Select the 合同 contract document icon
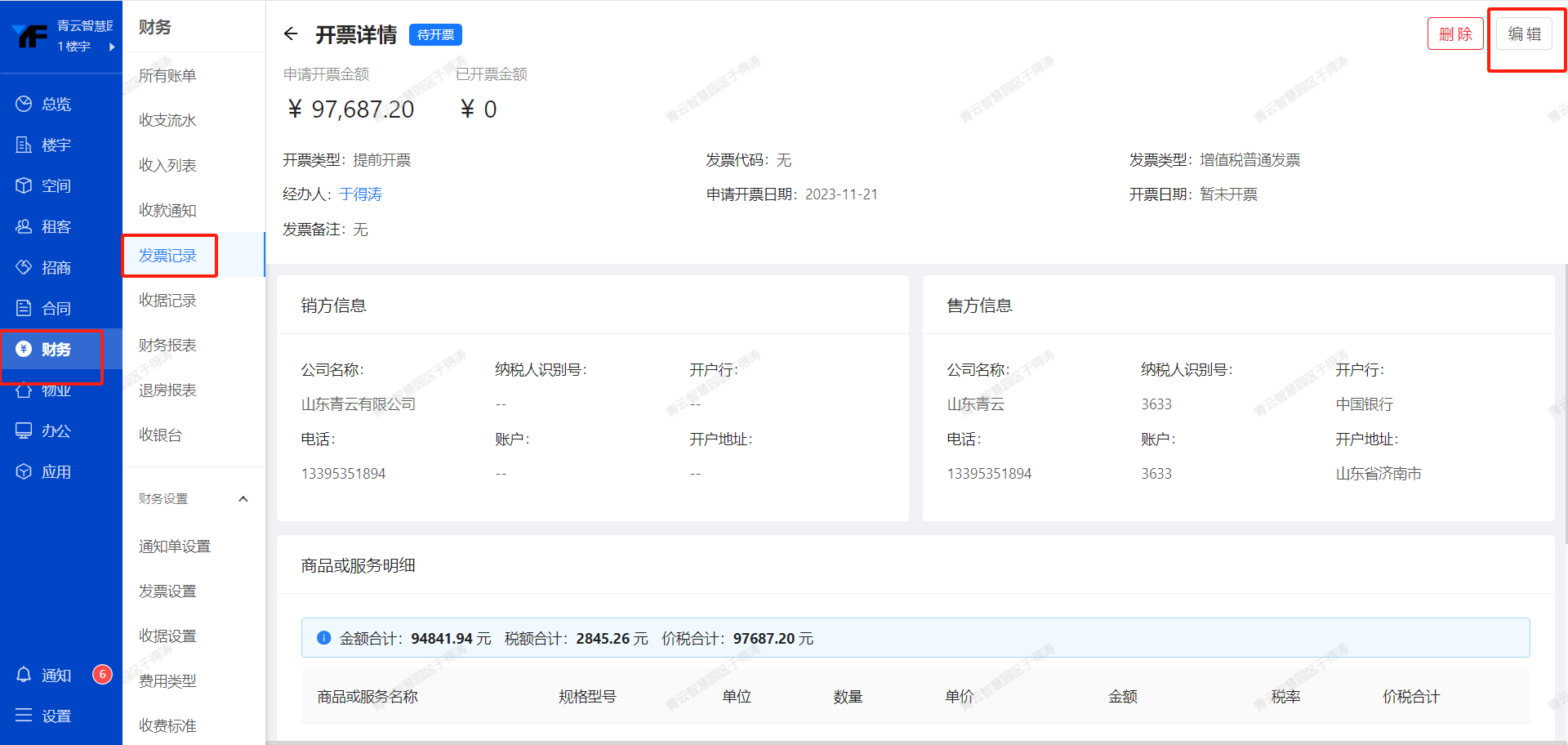 (24, 308)
